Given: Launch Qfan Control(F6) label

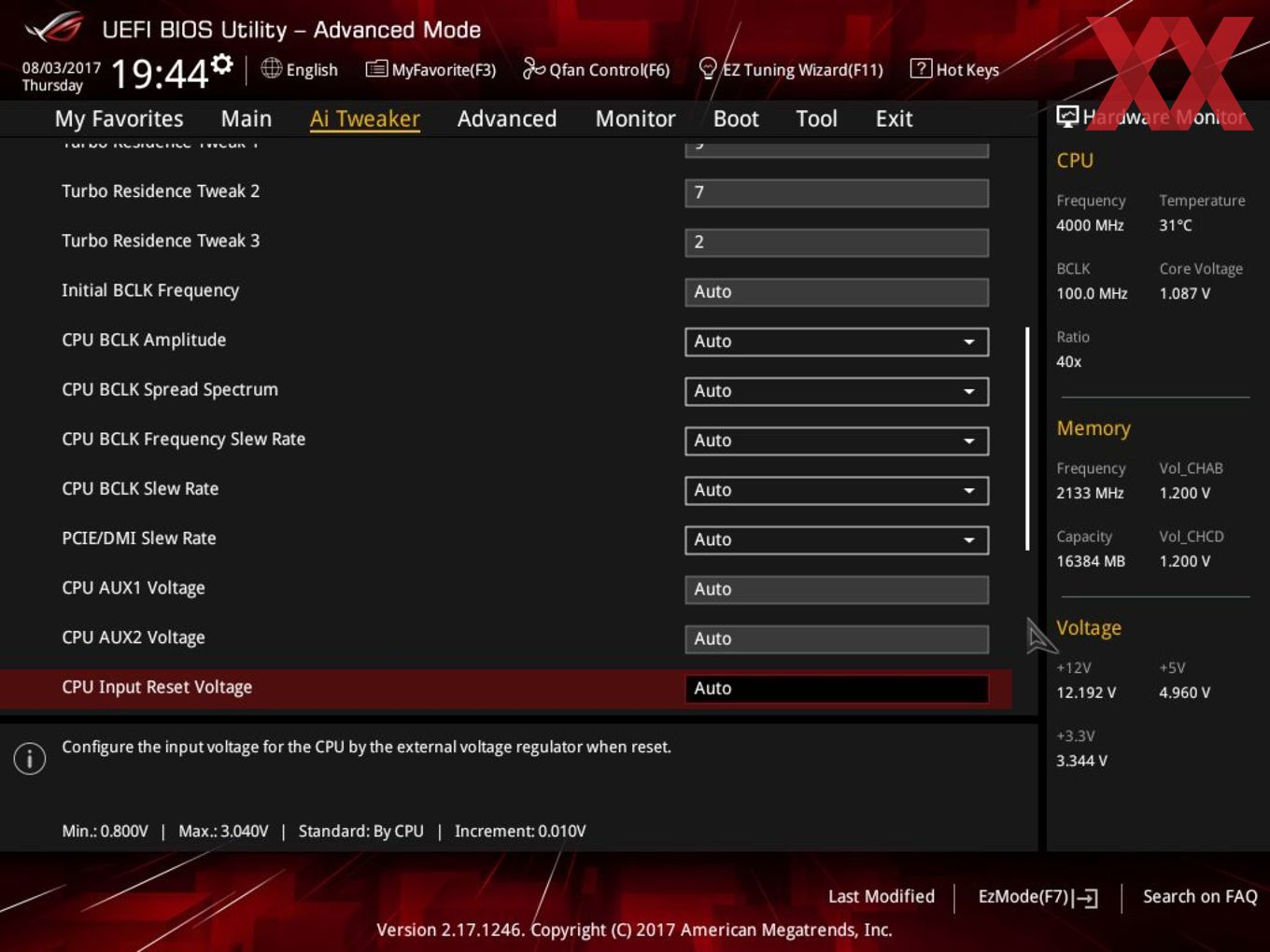Looking at the screenshot, I should tap(609, 70).
